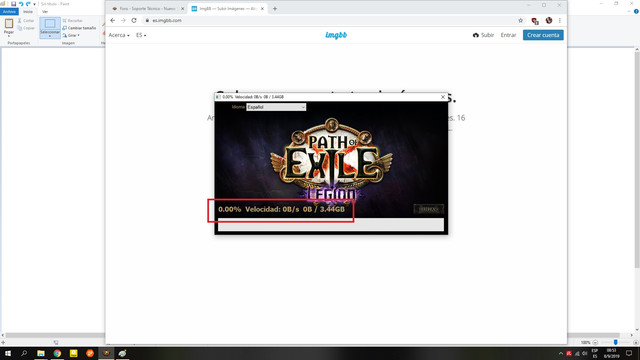
Task: Open the Archivo menu in Paint
Action: tap(9, 11)
